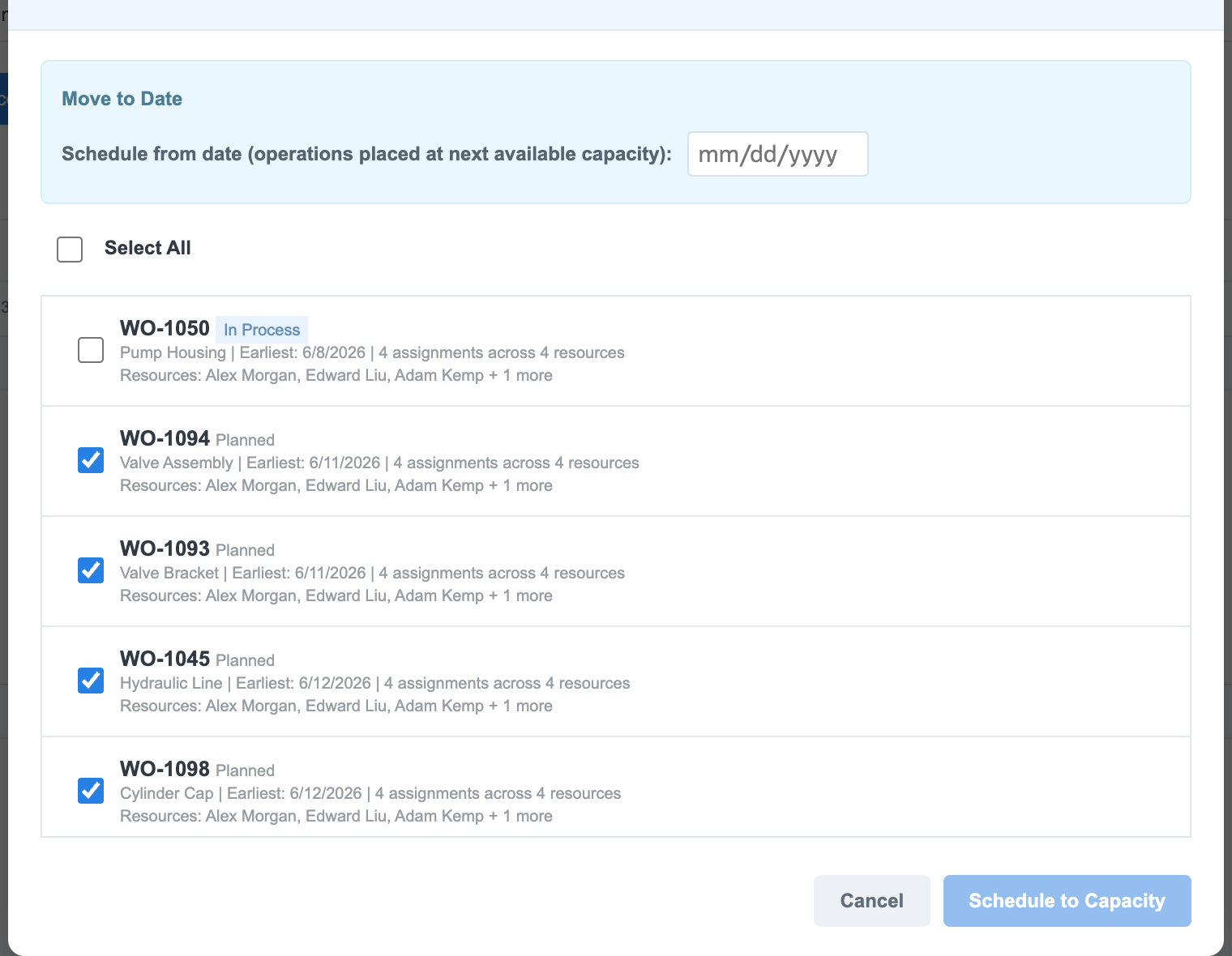The height and width of the screenshot is (956, 1232).
Task: Untick the WO-1045 Hydraulic Line checkbox
Action: (91, 681)
